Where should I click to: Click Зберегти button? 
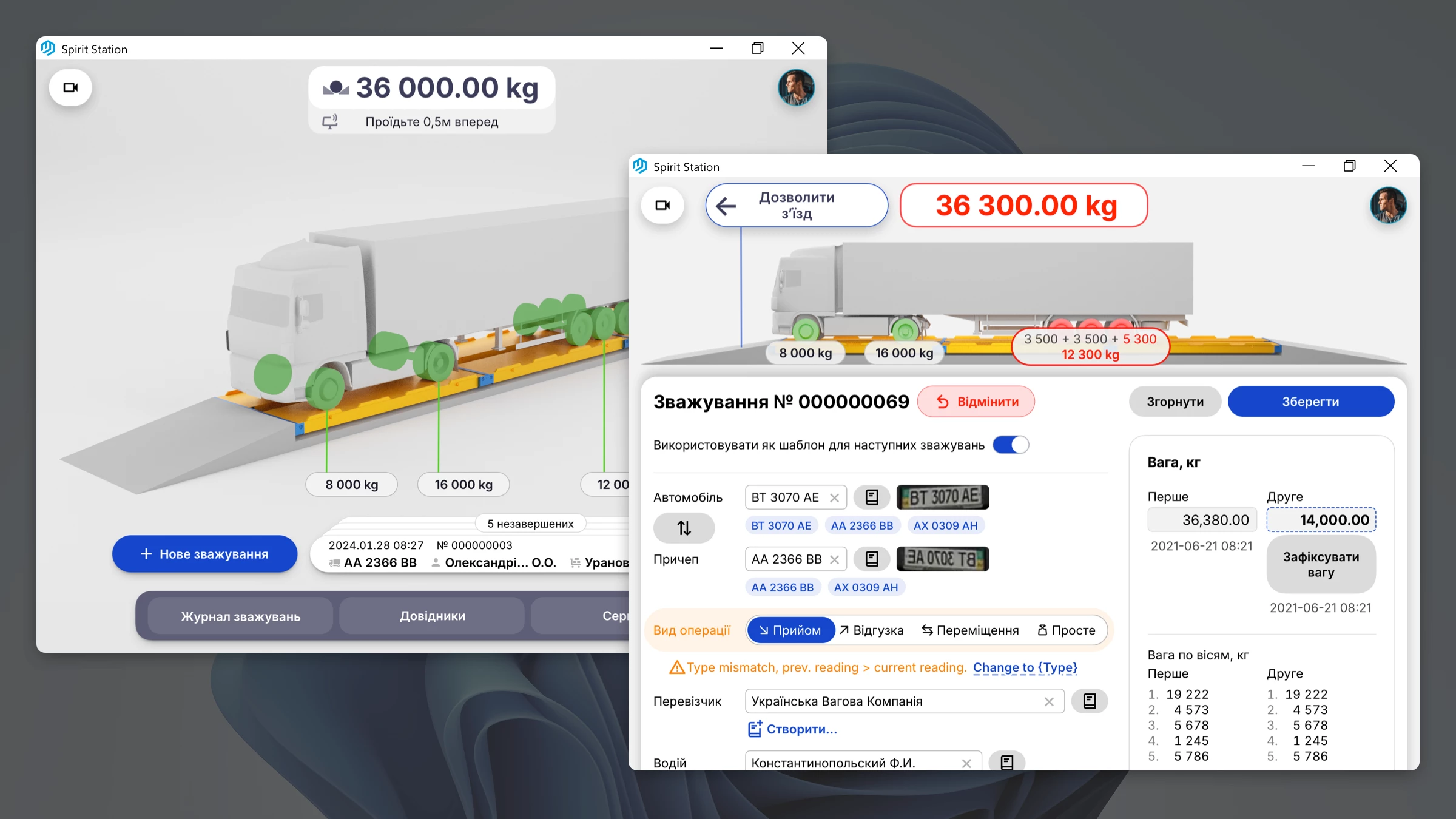[x=1311, y=402]
